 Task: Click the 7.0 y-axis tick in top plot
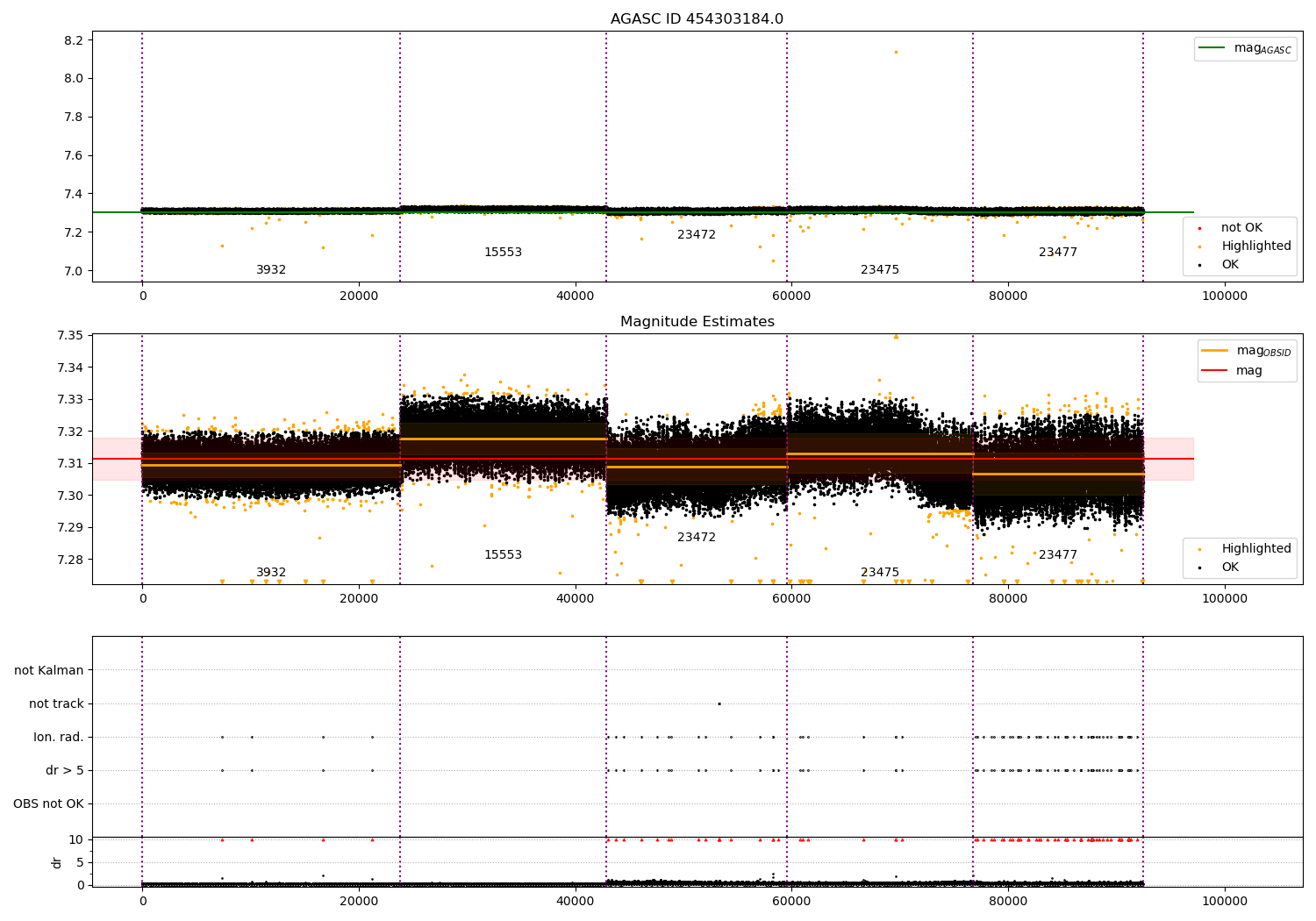point(74,271)
